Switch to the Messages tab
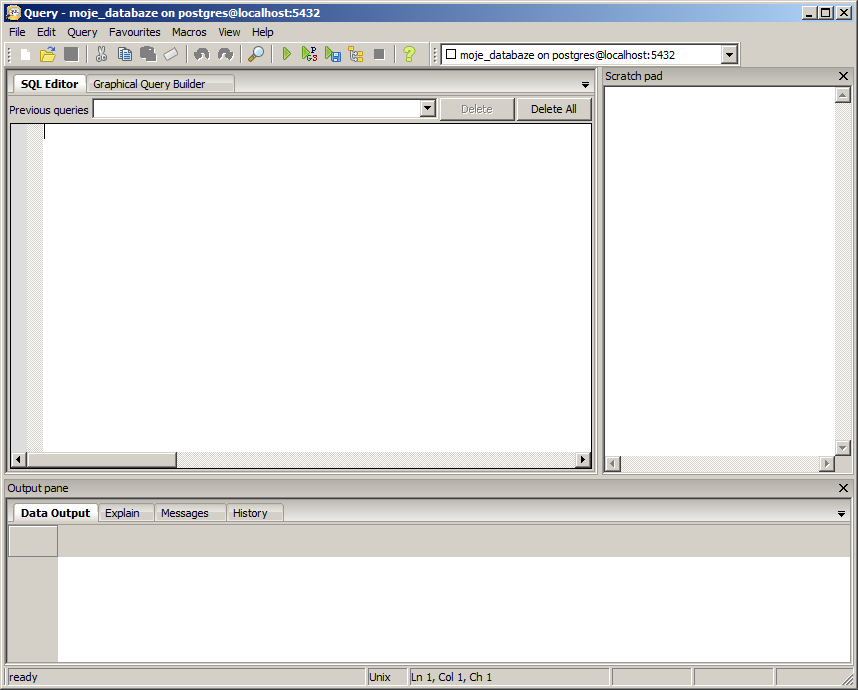 [x=185, y=513]
